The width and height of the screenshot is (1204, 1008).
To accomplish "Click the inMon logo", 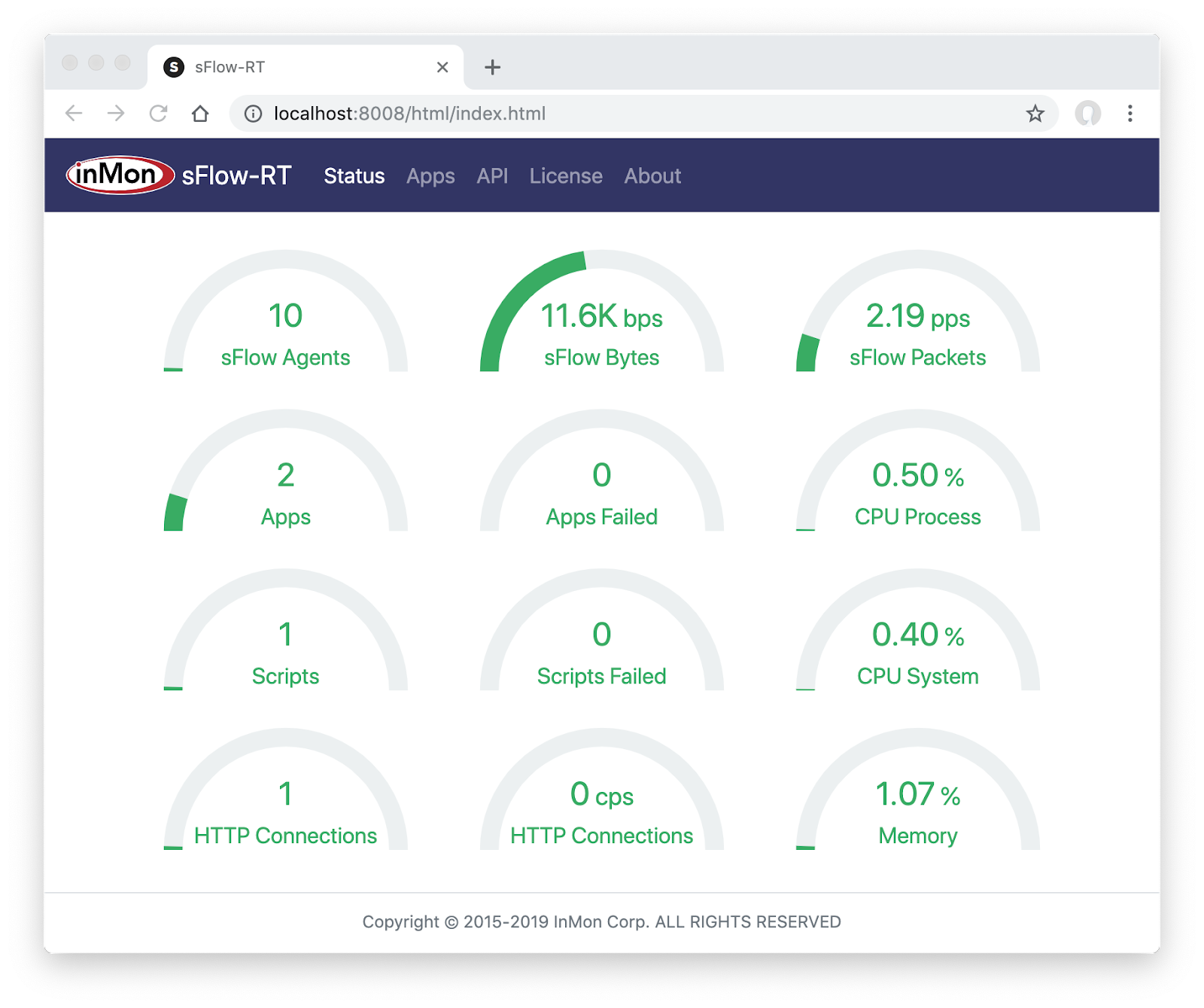I will 120,174.
